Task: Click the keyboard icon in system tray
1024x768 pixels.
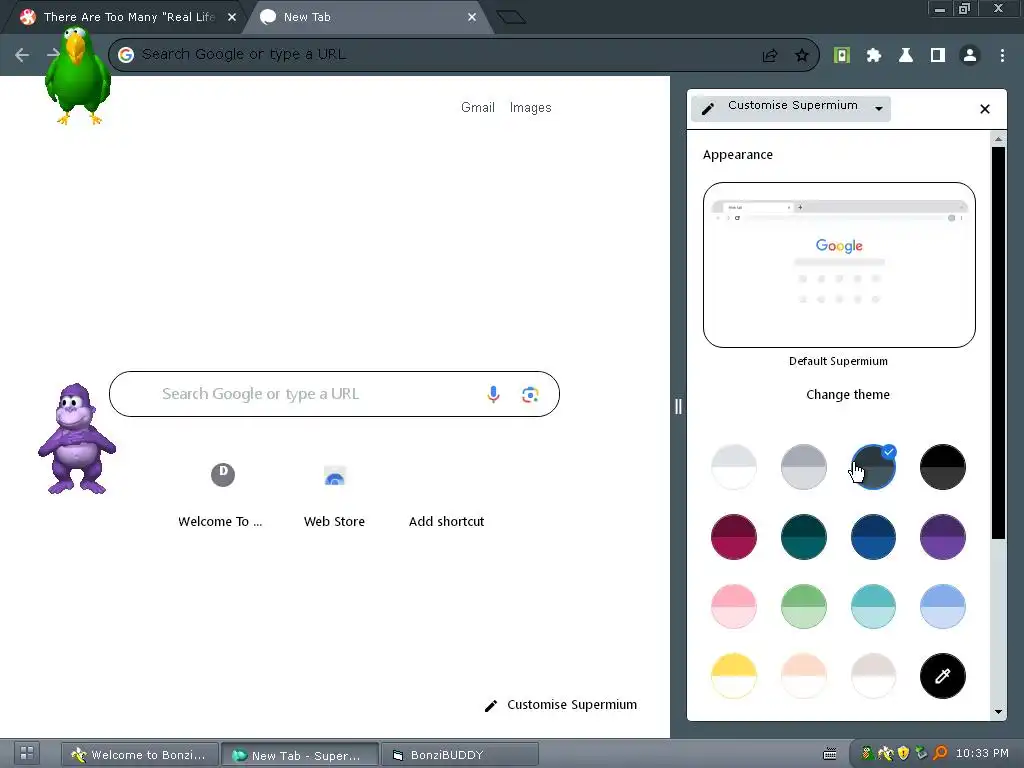Action: point(830,754)
